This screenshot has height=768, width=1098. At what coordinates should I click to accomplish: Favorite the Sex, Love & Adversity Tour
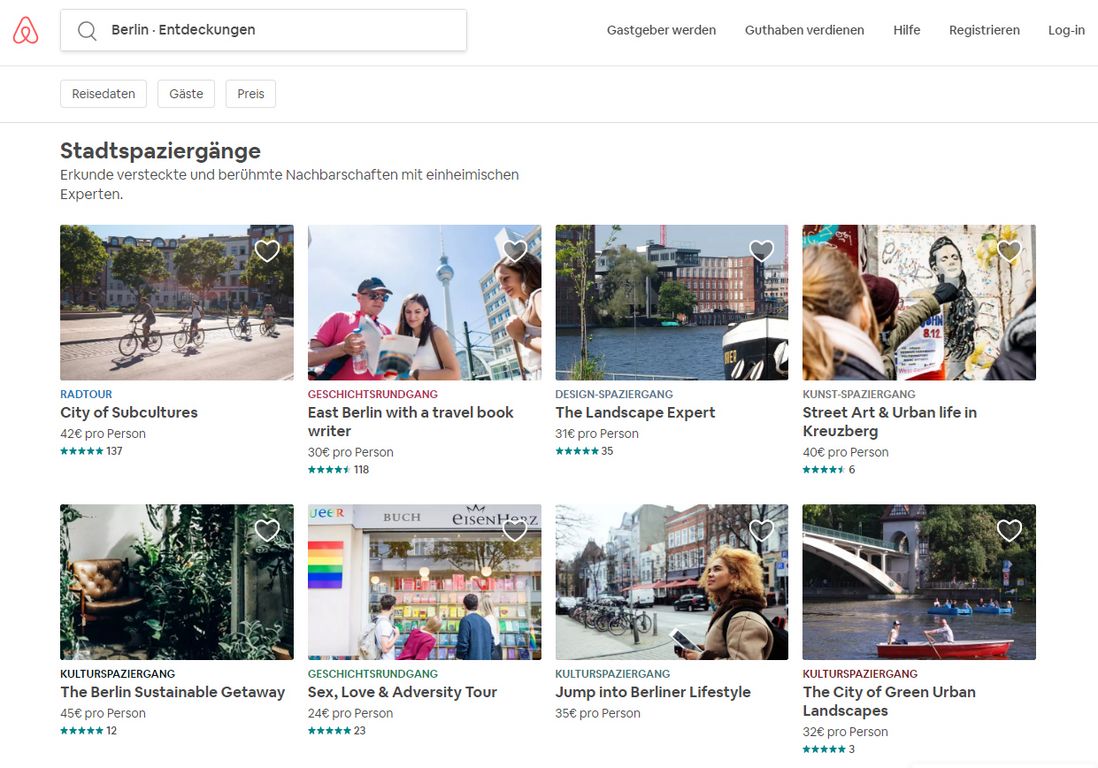(514, 531)
